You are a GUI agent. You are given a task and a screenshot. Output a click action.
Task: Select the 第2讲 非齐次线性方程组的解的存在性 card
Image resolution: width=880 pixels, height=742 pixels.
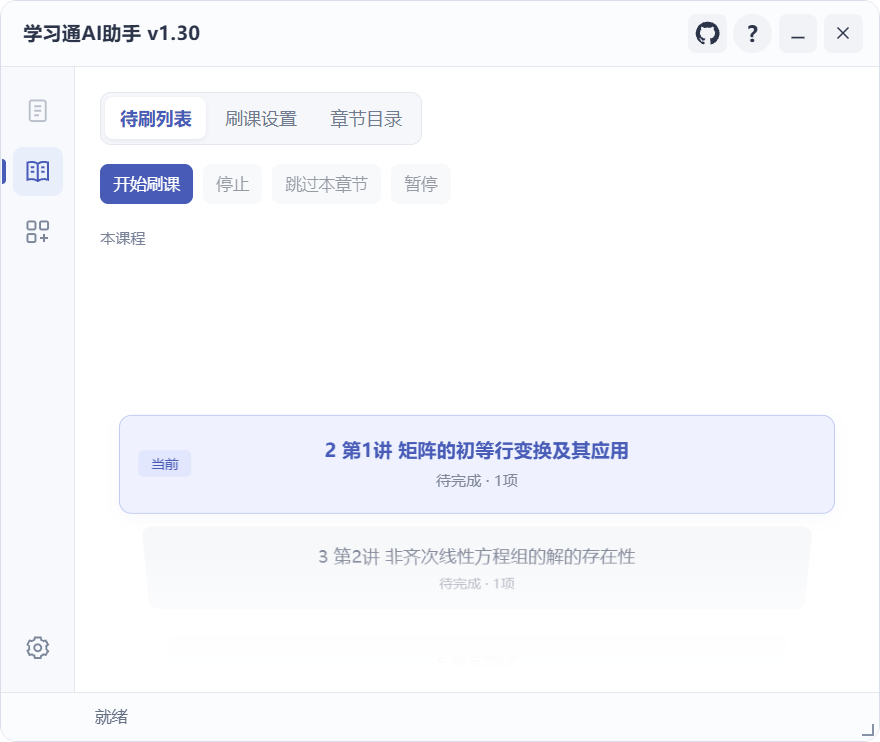[476, 568]
